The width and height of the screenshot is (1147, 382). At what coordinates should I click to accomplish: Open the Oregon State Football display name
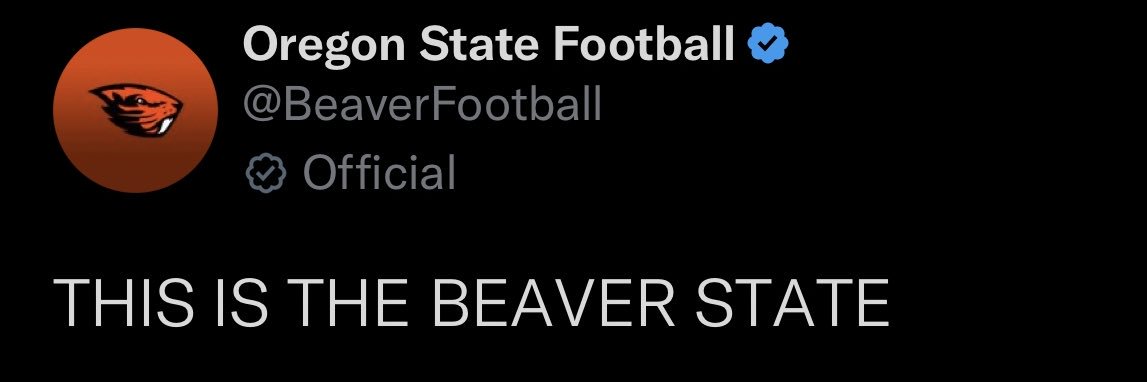pyautogui.click(x=489, y=44)
